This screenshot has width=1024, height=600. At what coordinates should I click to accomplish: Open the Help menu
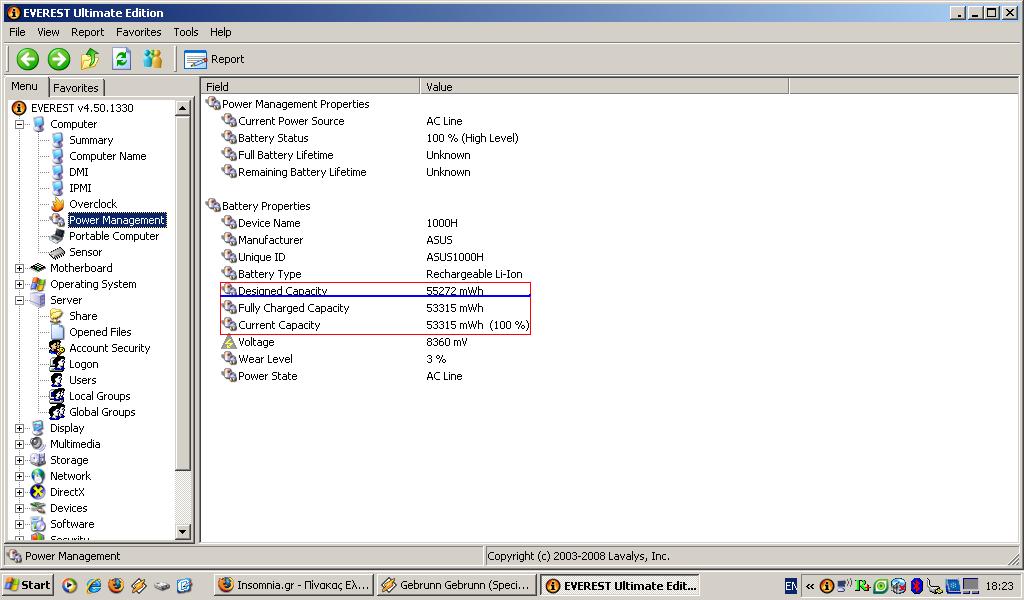tap(221, 32)
